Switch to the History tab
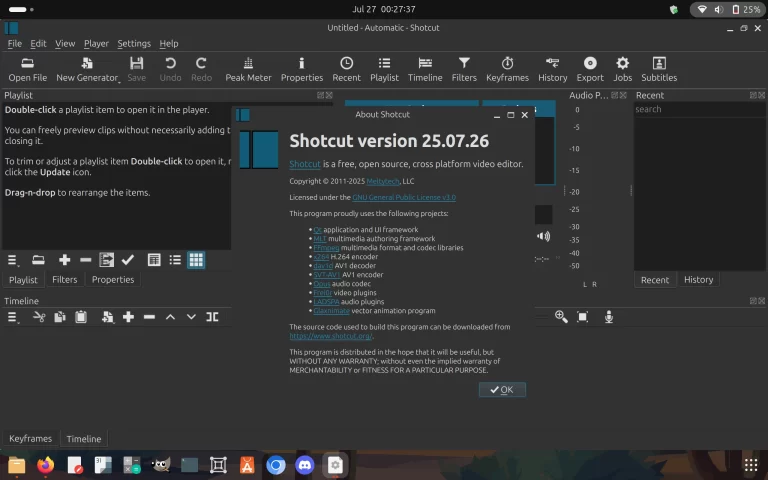768x480 pixels. pos(698,280)
